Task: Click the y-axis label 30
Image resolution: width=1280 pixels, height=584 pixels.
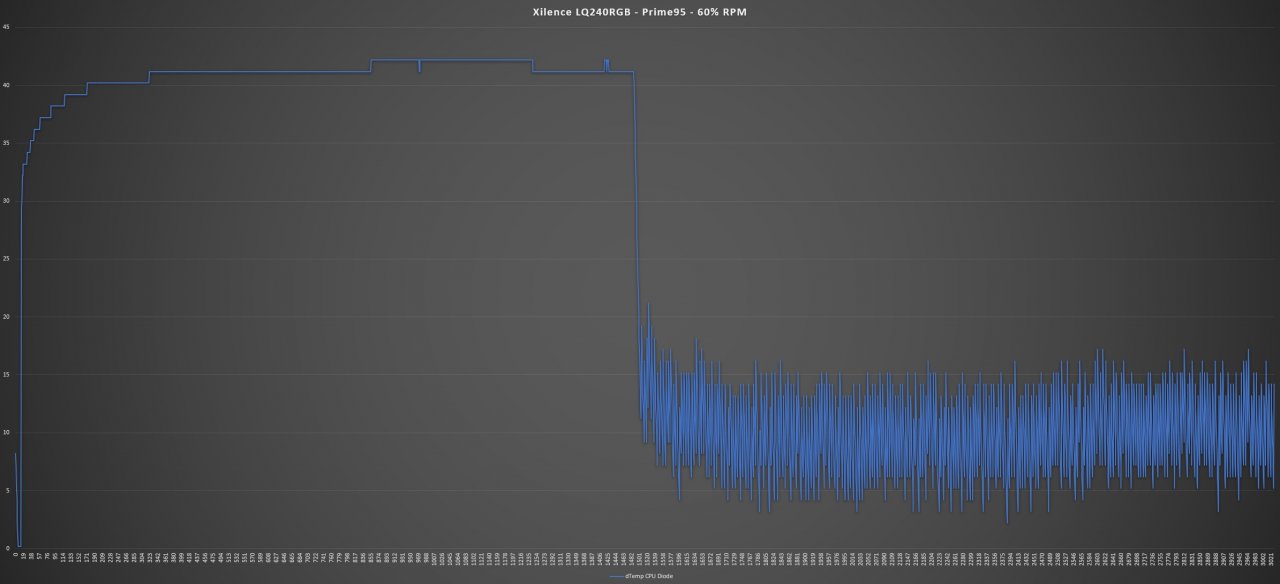Action: point(7,201)
